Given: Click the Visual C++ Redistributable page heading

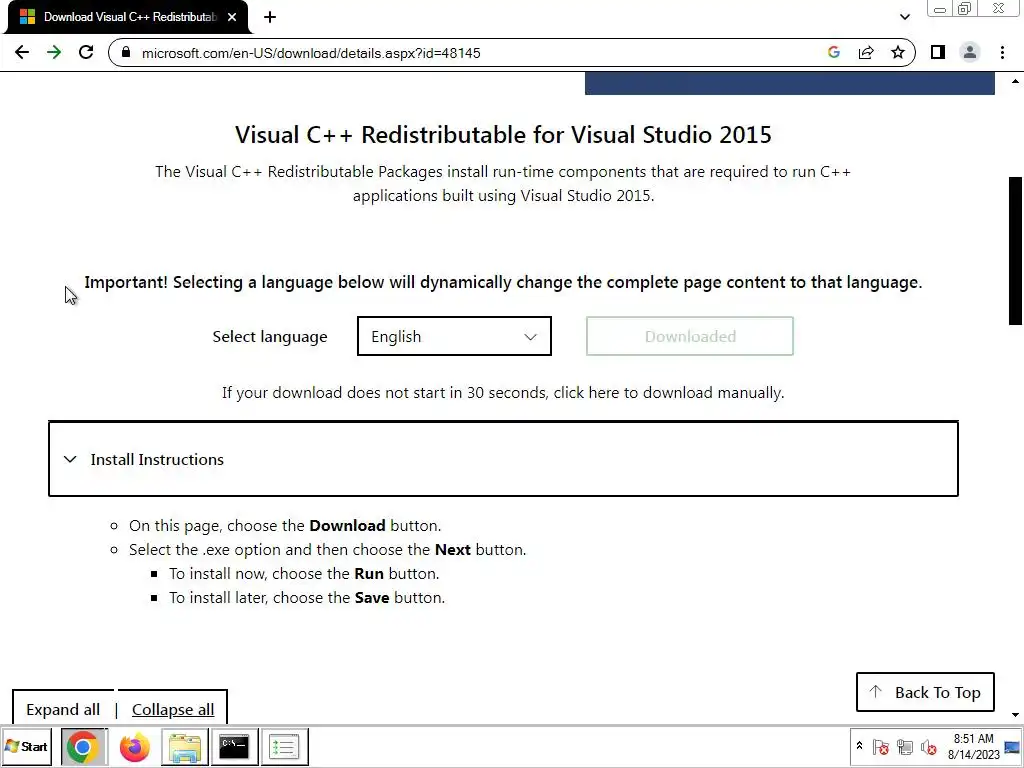Looking at the screenshot, I should [x=503, y=135].
